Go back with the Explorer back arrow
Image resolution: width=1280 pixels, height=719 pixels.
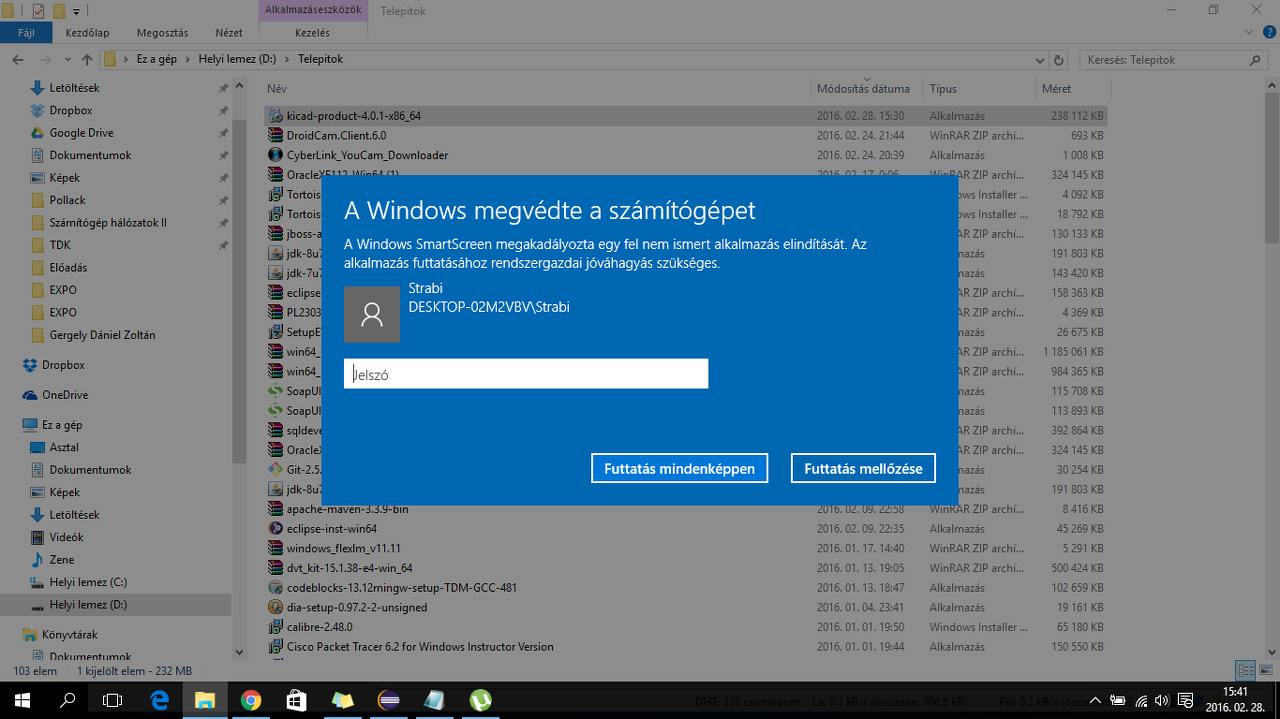(18, 59)
